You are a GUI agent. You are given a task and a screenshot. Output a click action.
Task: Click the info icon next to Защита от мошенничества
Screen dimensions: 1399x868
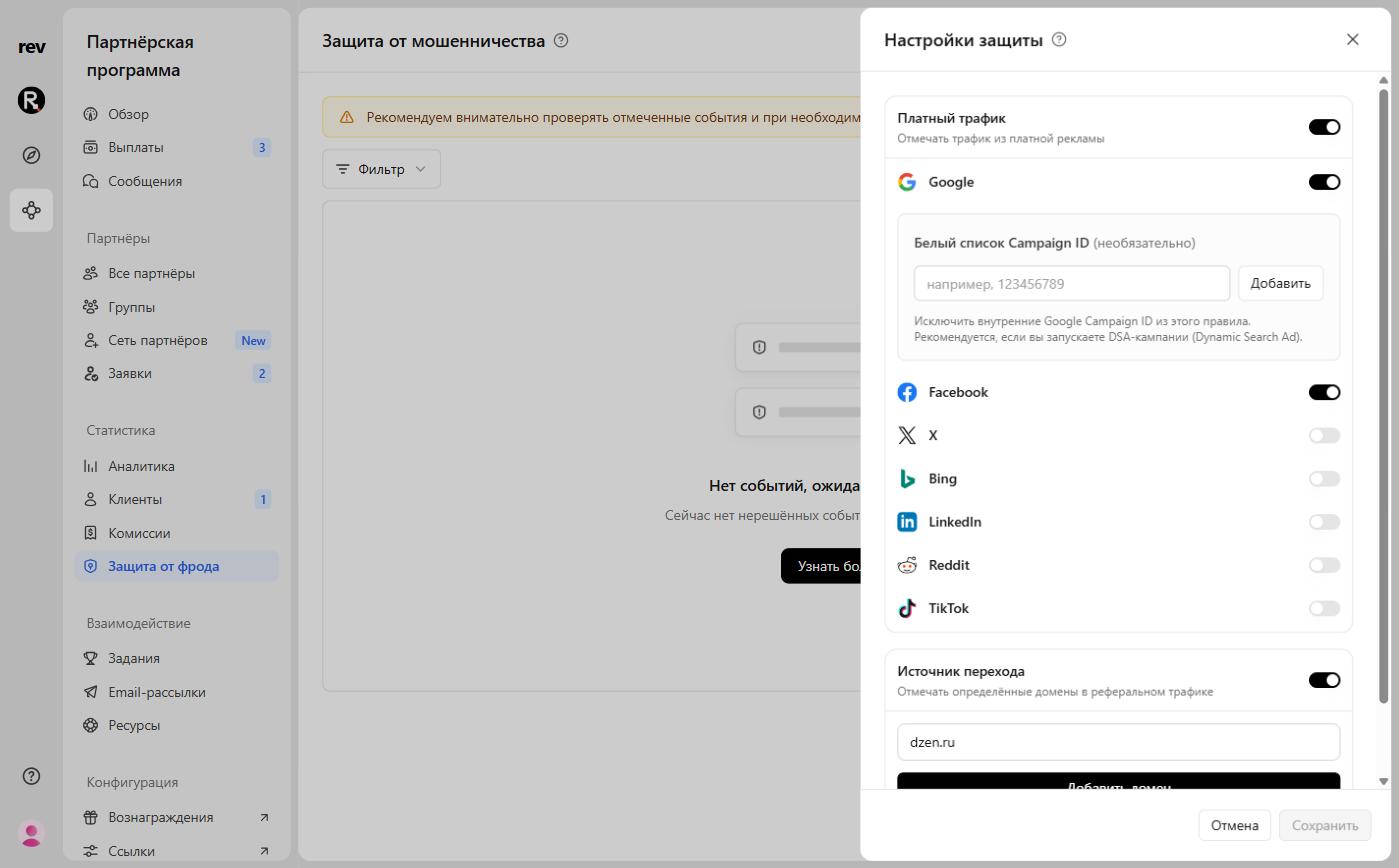point(561,41)
